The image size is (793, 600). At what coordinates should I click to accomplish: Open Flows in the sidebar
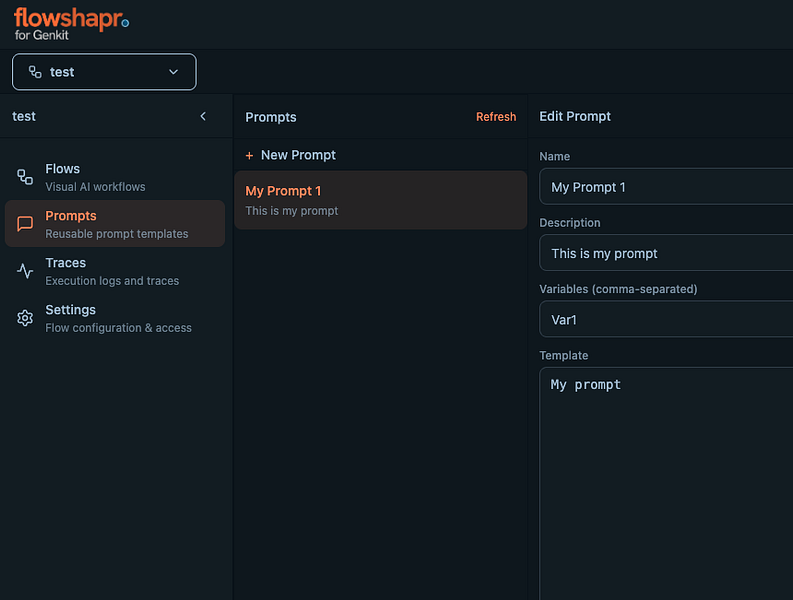coord(115,177)
